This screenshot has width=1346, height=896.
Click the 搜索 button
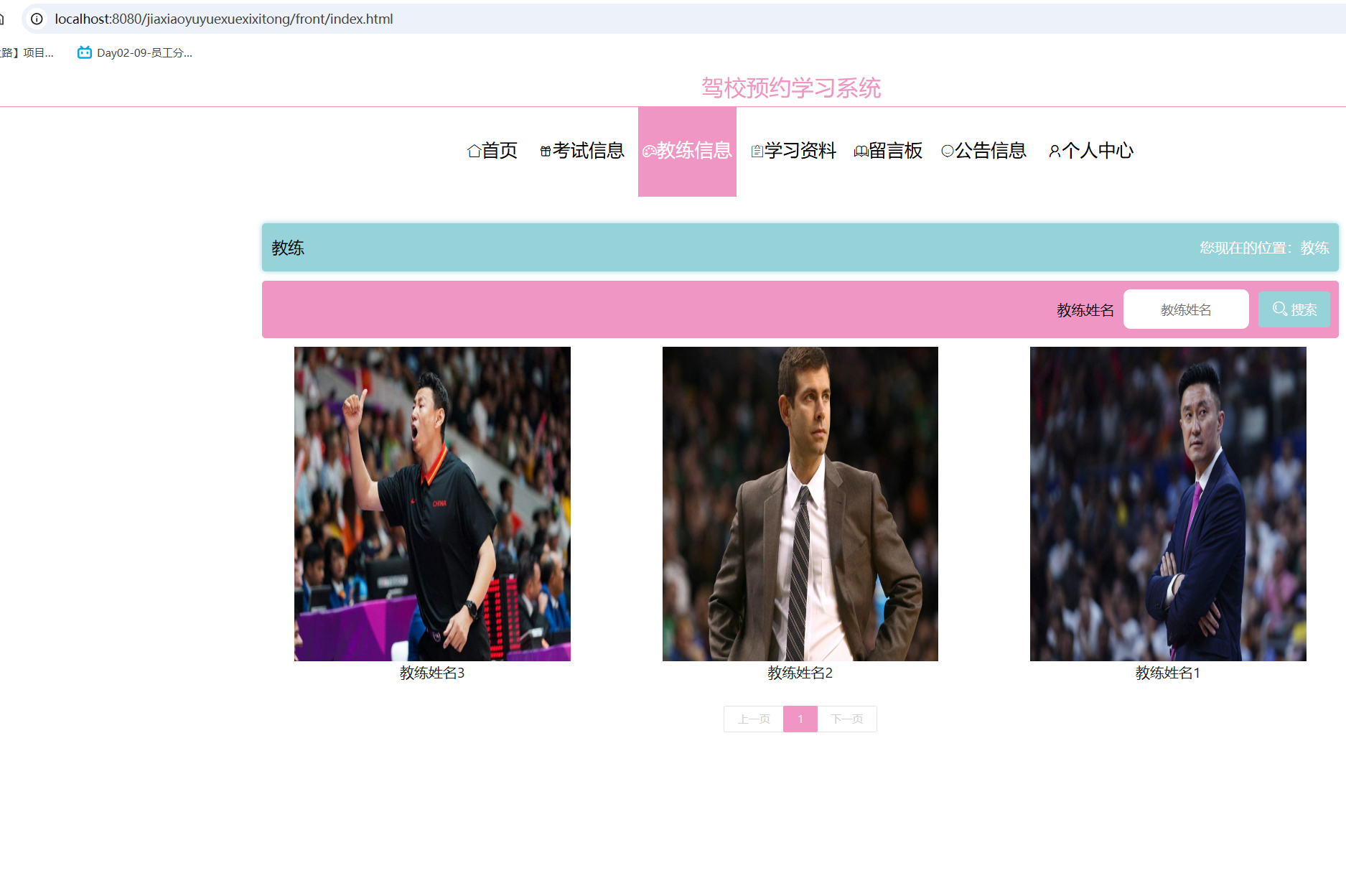(x=1294, y=309)
